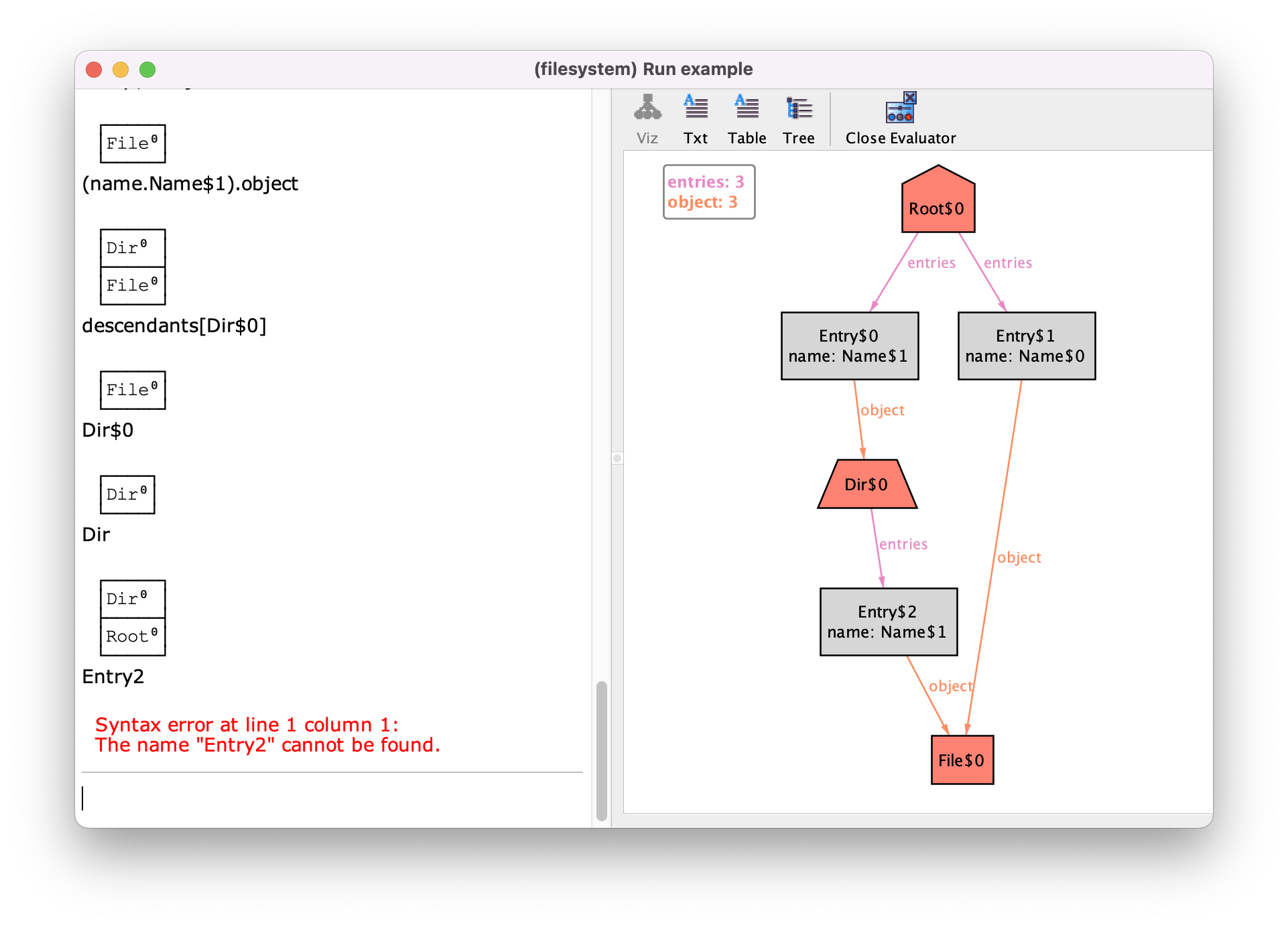Click the evaluator pane scrollbar thumb
The height and width of the screenshot is (927, 1288).
pos(601,750)
